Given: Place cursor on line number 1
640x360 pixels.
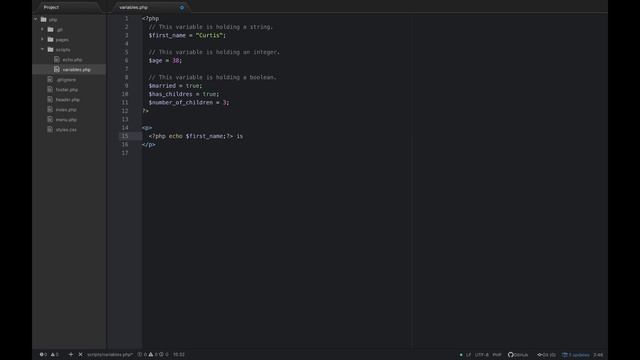Looking at the screenshot, I should [x=127, y=18].
